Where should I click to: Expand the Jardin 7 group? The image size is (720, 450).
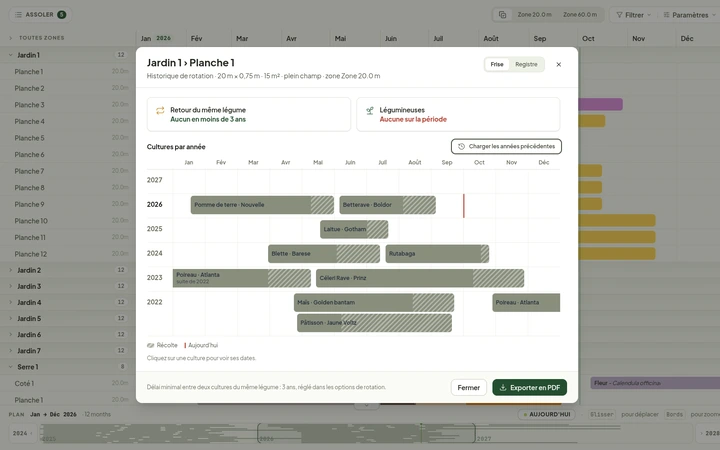click(x=11, y=350)
